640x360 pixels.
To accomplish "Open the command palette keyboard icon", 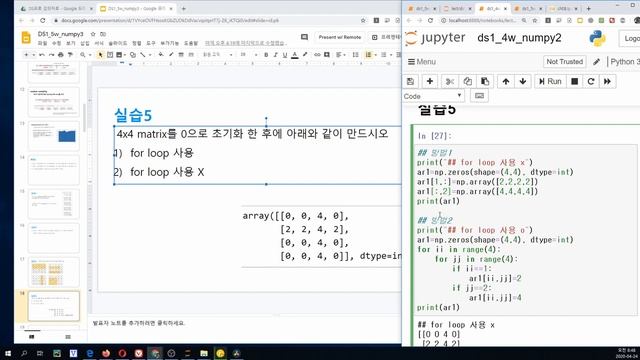I will pyautogui.click(x=479, y=96).
